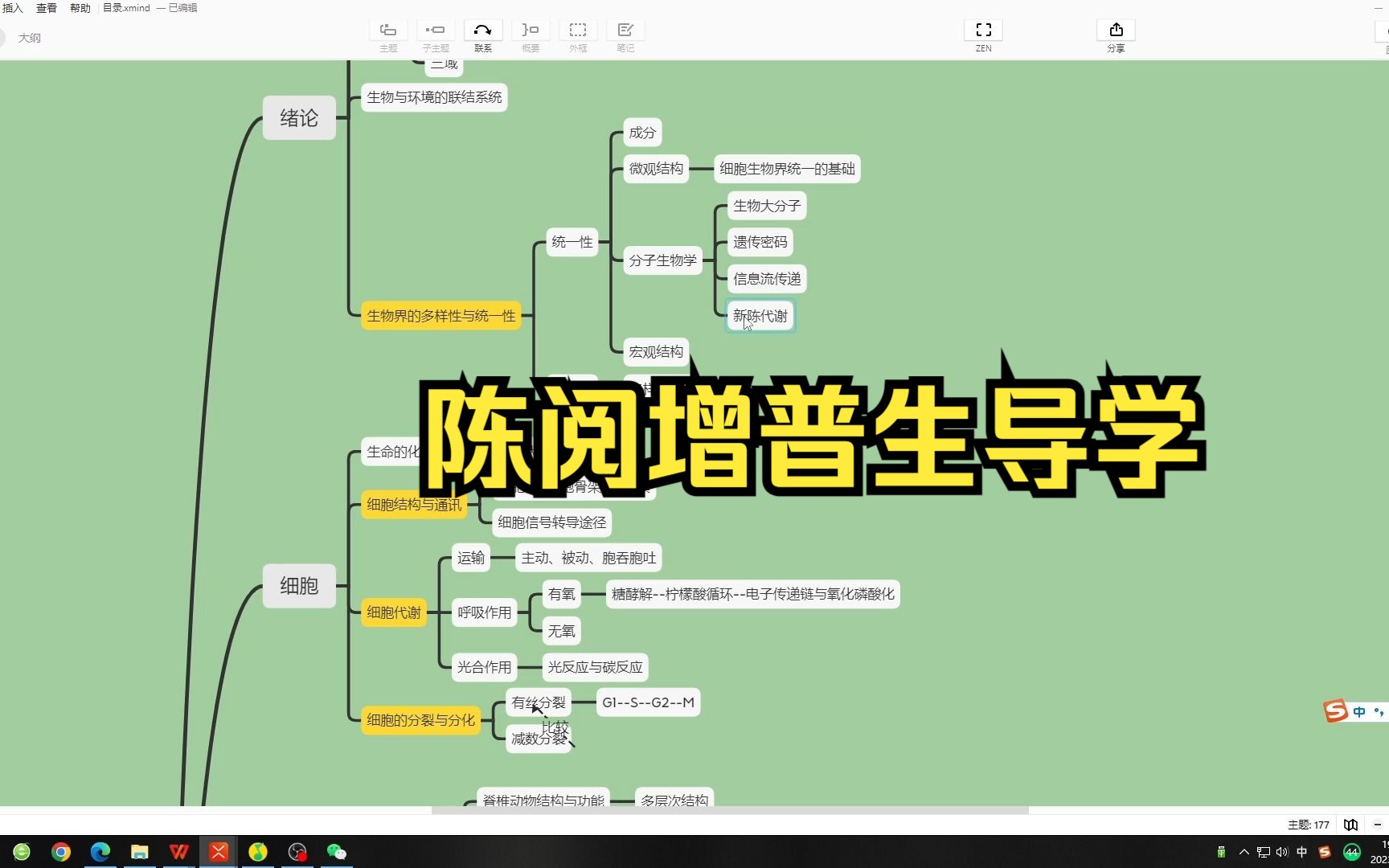Select the 微观结构 node
Screen dimensions: 1389x868
coord(656,169)
